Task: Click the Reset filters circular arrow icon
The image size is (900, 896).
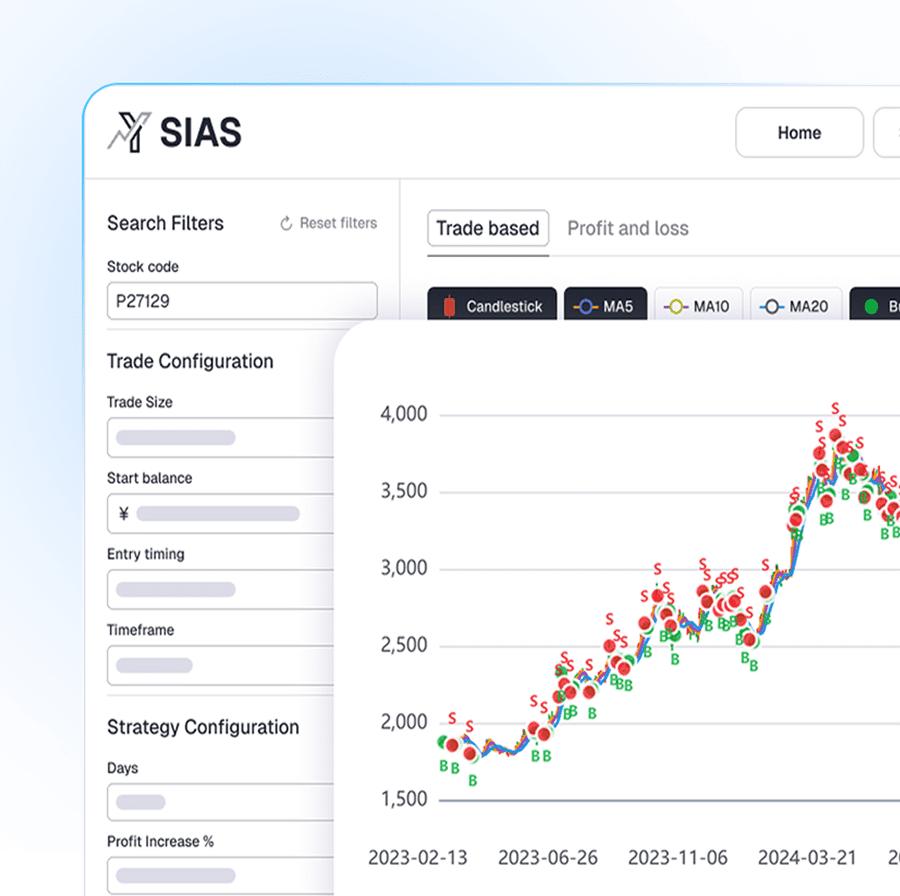Action: point(286,224)
